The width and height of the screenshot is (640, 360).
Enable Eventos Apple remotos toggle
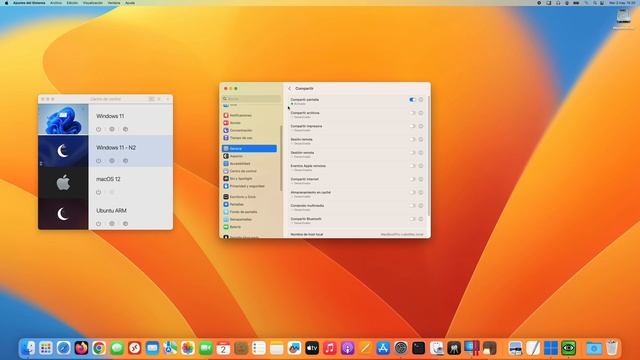click(412, 166)
